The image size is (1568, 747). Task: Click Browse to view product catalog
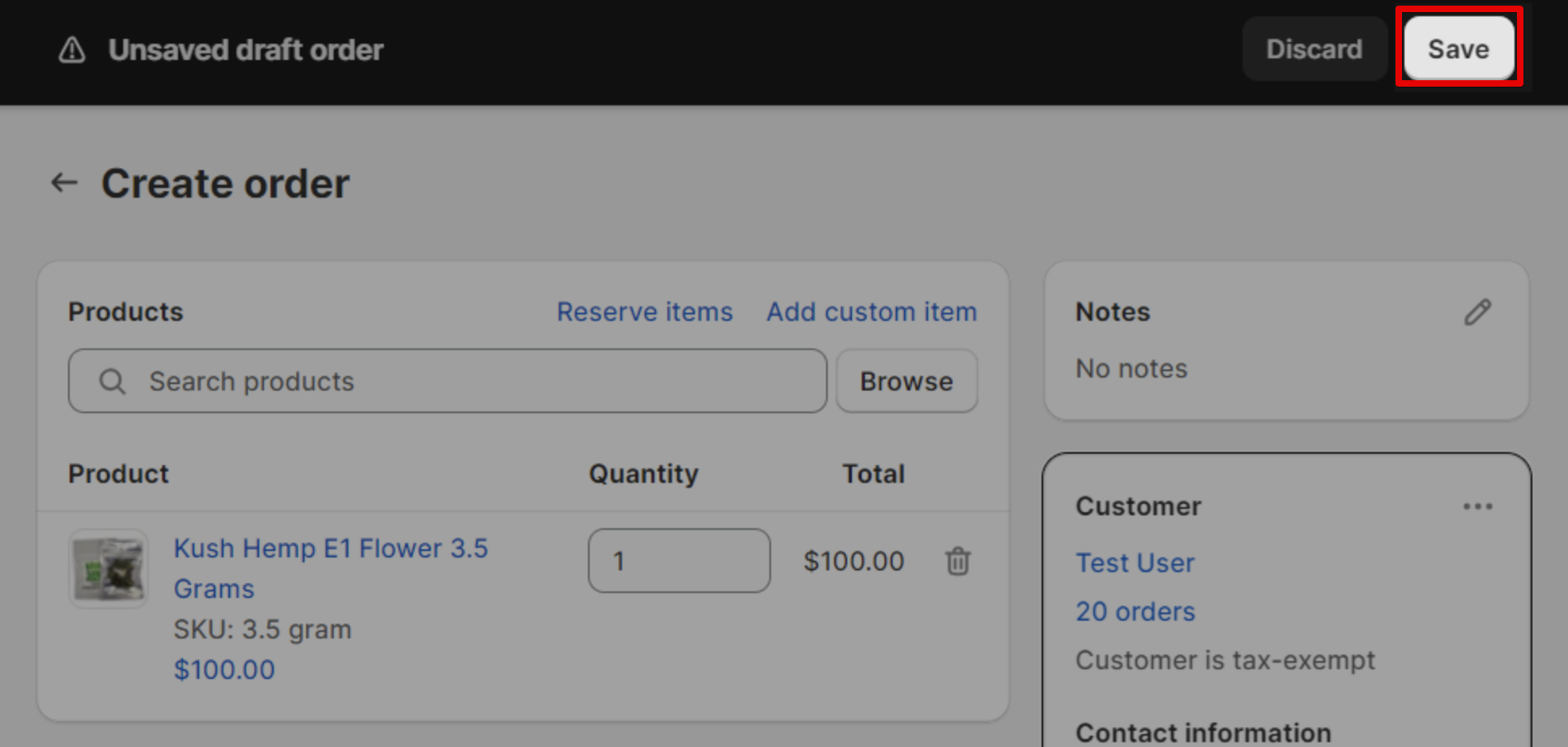tap(906, 381)
